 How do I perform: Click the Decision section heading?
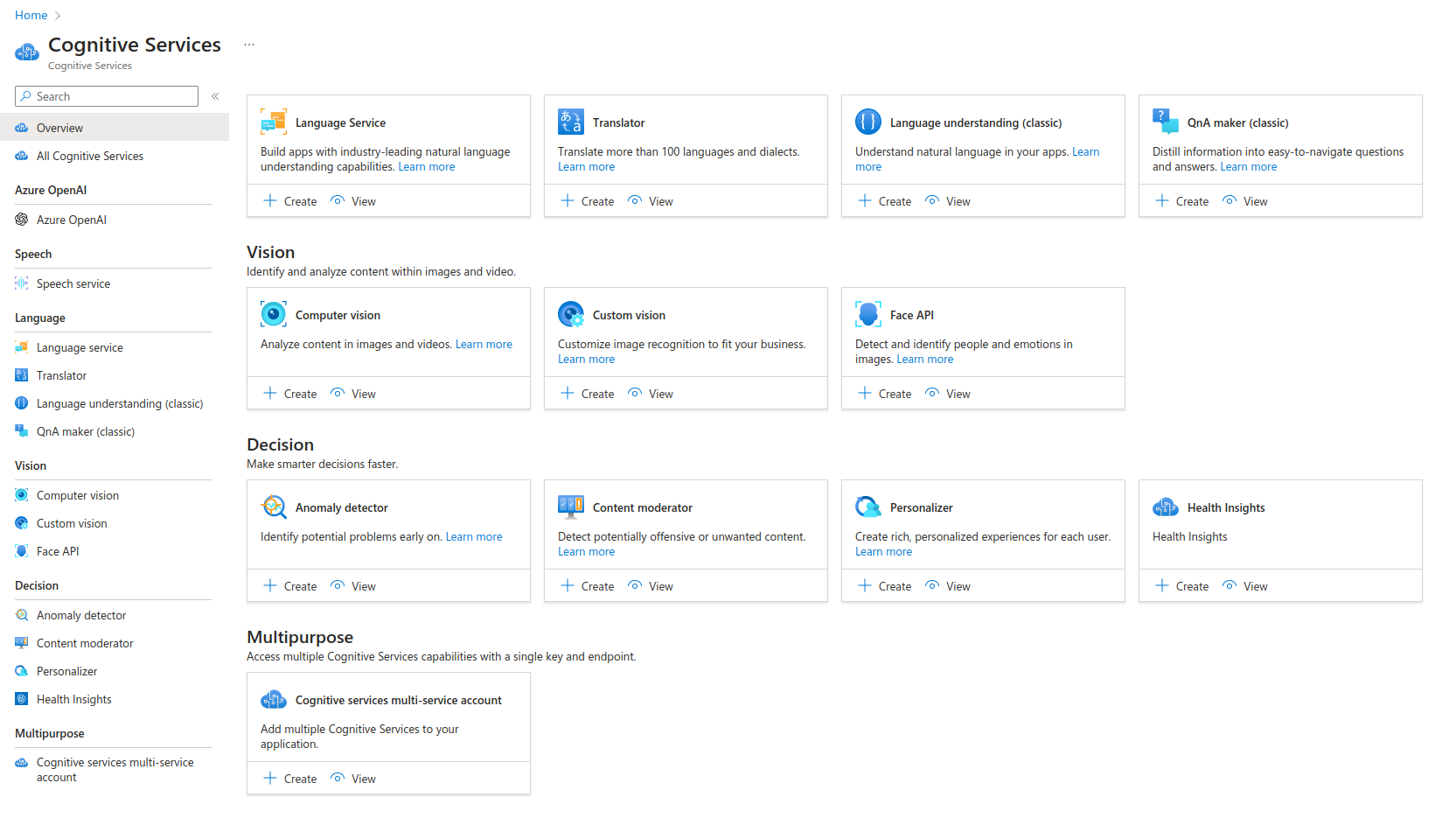coord(280,444)
